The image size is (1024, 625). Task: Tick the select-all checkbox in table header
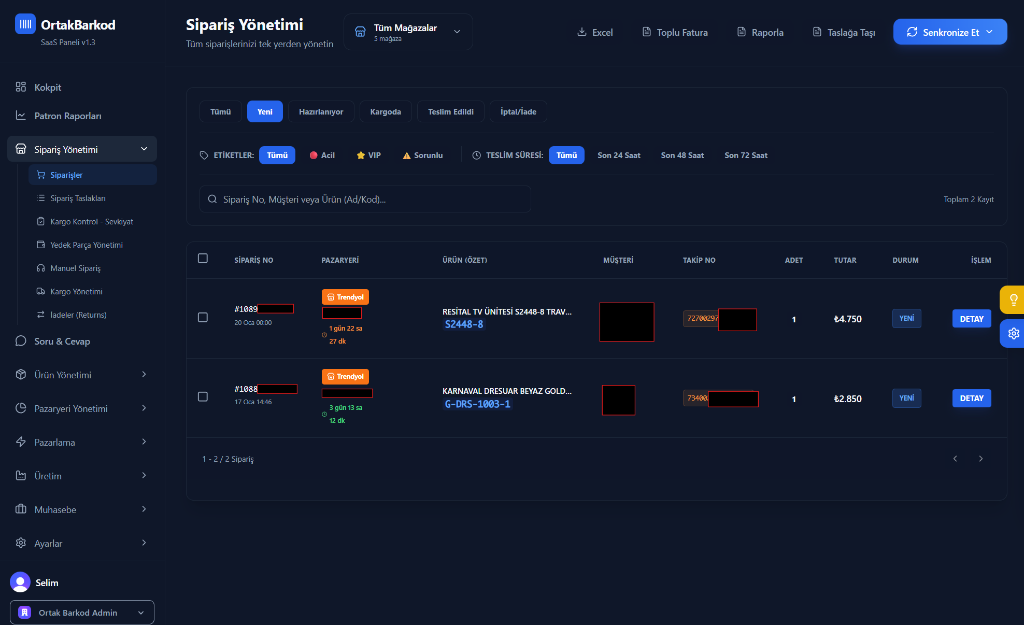tap(203, 258)
